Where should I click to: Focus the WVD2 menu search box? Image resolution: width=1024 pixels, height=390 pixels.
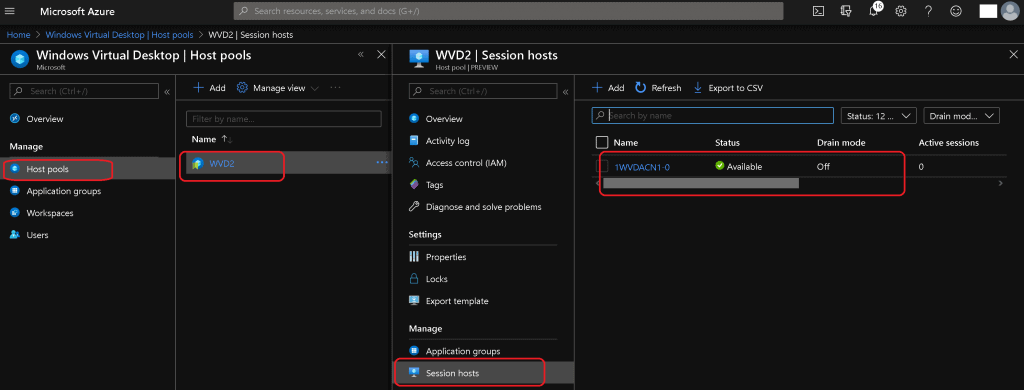click(x=483, y=91)
